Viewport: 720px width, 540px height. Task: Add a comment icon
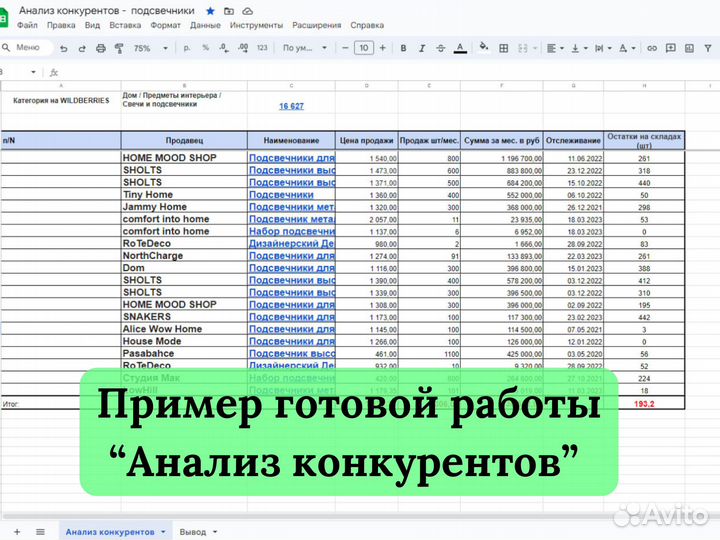point(670,48)
